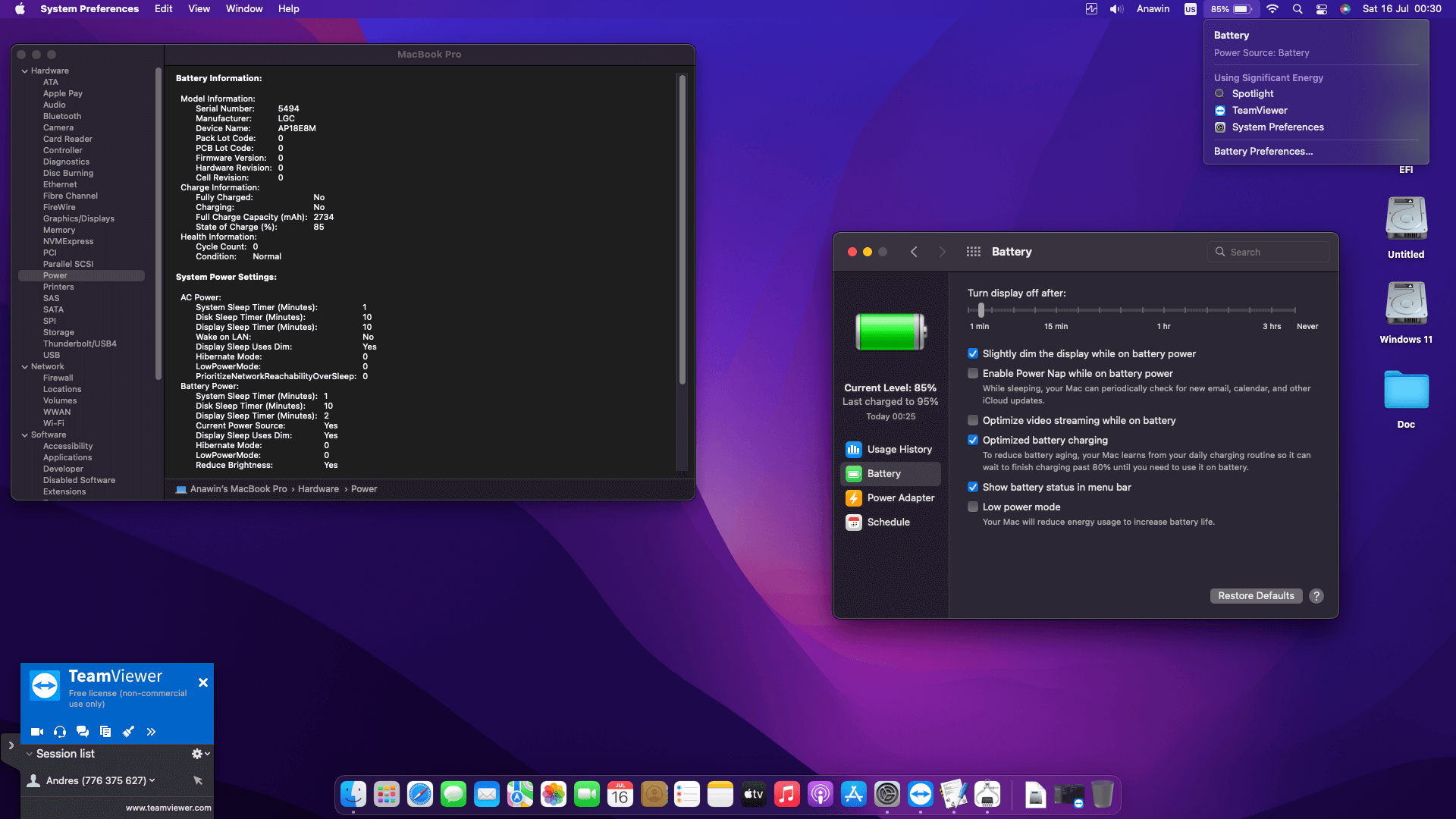Enable Power Nap on battery power
The width and height of the screenshot is (1456, 819).
tap(973, 374)
